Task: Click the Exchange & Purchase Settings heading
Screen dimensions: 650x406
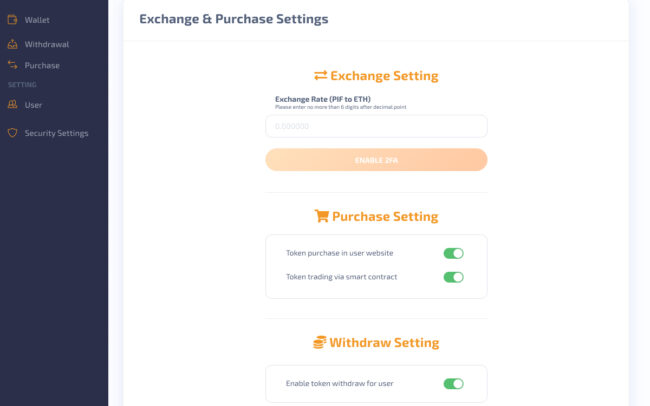Action: click(233, 19)
